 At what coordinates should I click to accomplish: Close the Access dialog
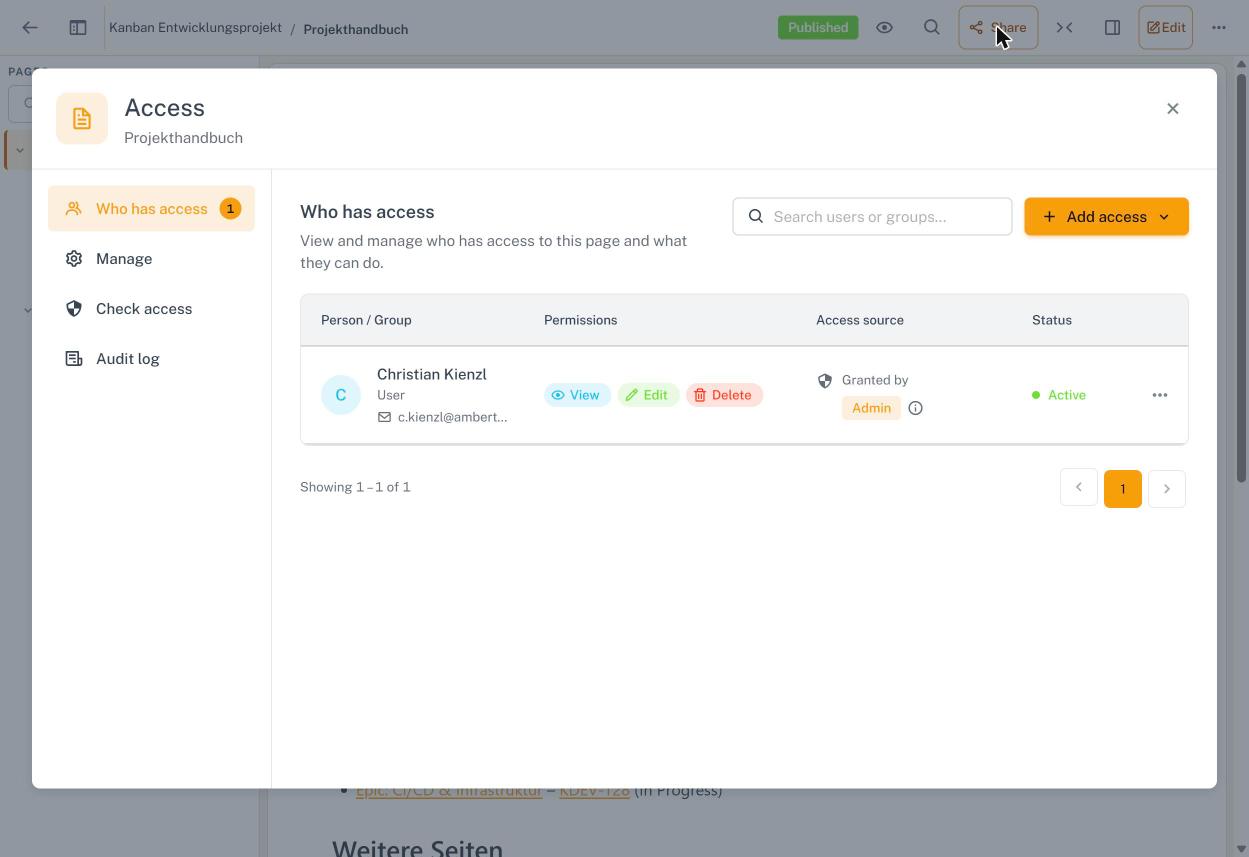[1173, 108]
